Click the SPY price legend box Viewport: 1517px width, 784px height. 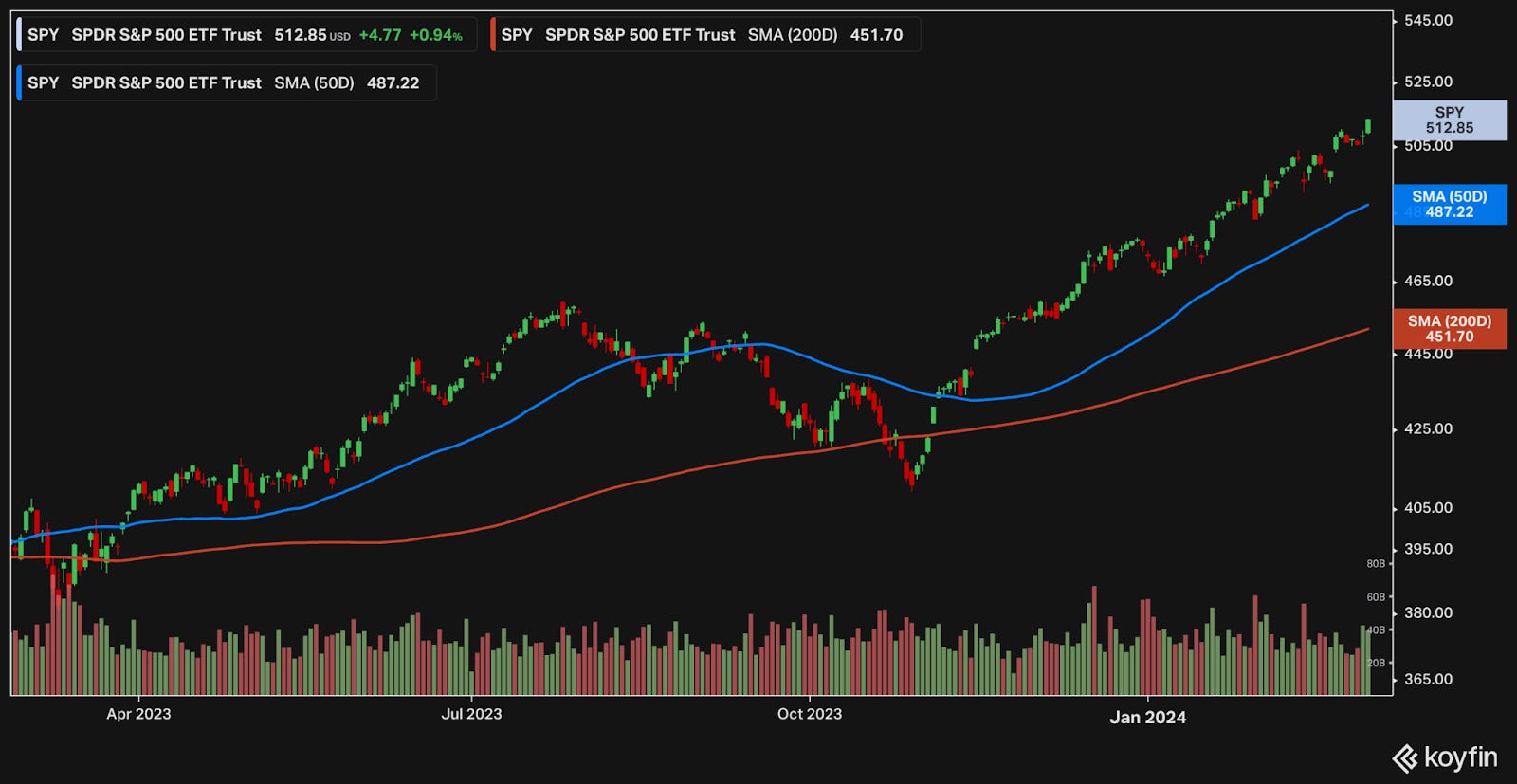click(x=247, y=35)
